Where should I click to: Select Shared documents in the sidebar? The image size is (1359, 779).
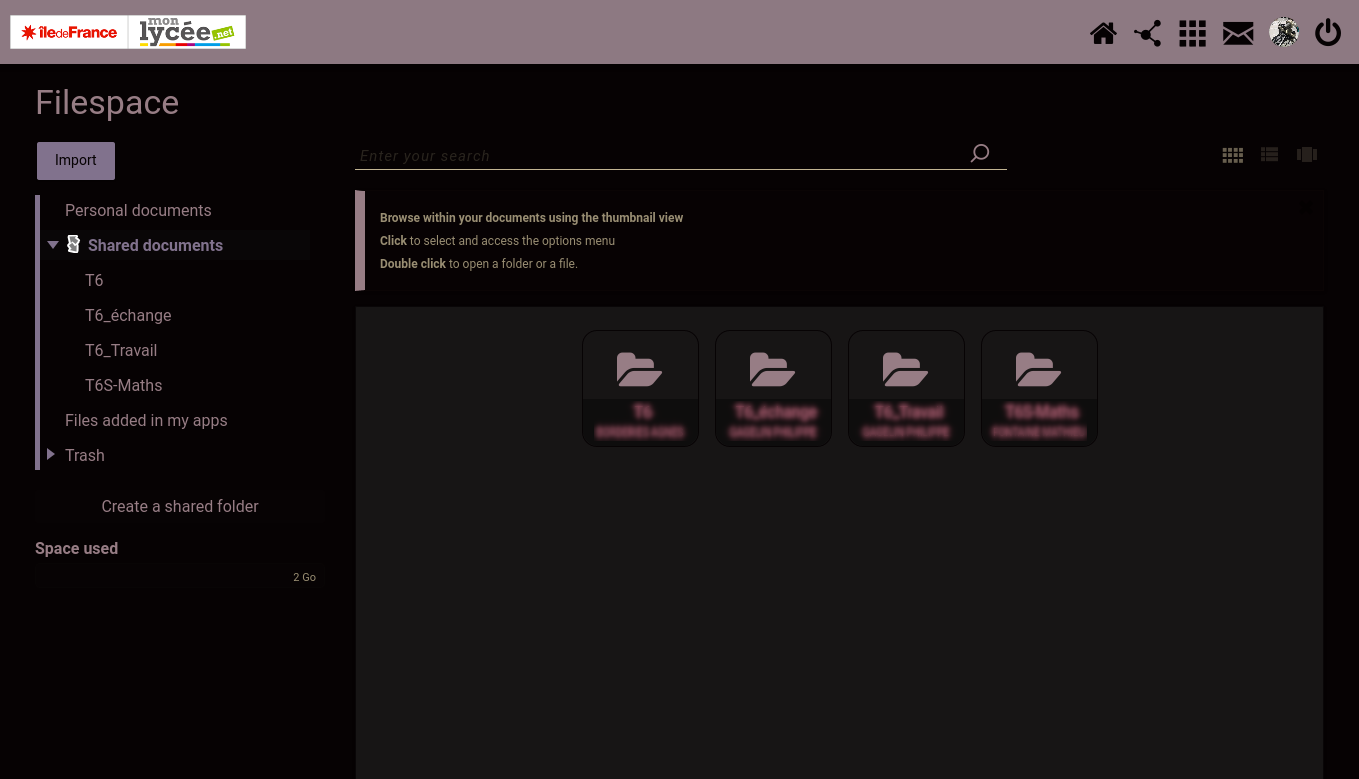pyautogui.click(x=155, y=245)
